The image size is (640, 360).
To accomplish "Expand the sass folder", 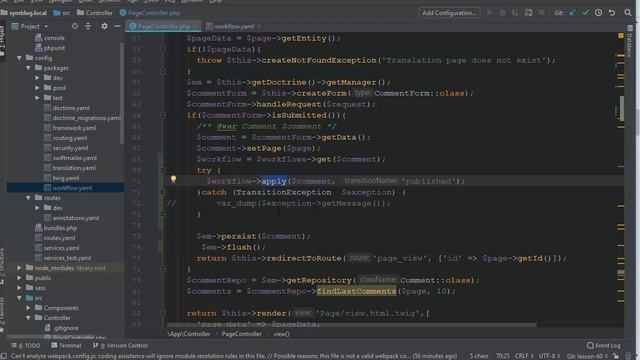I will coord(19,288).
